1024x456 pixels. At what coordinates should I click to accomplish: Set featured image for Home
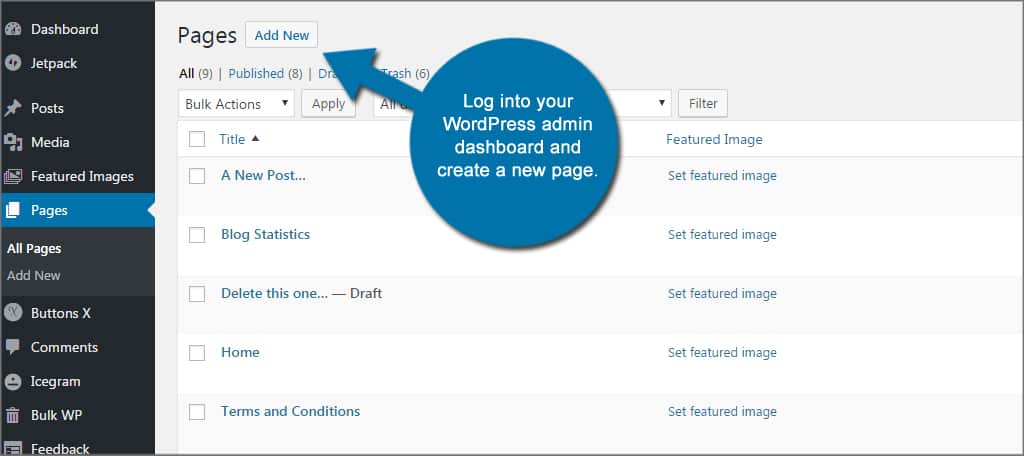(722, 353)
